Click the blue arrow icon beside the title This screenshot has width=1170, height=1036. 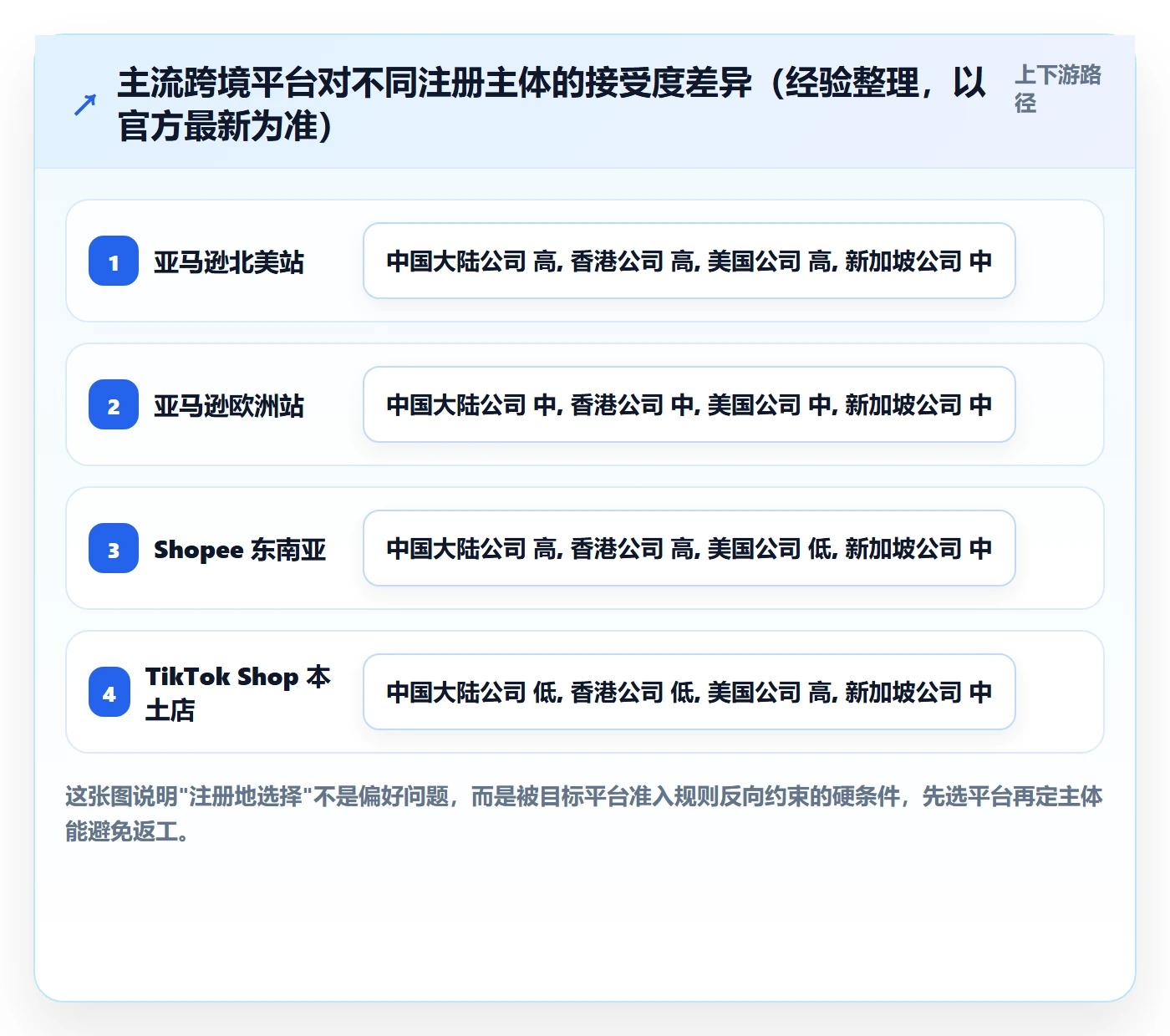[85, 104]
